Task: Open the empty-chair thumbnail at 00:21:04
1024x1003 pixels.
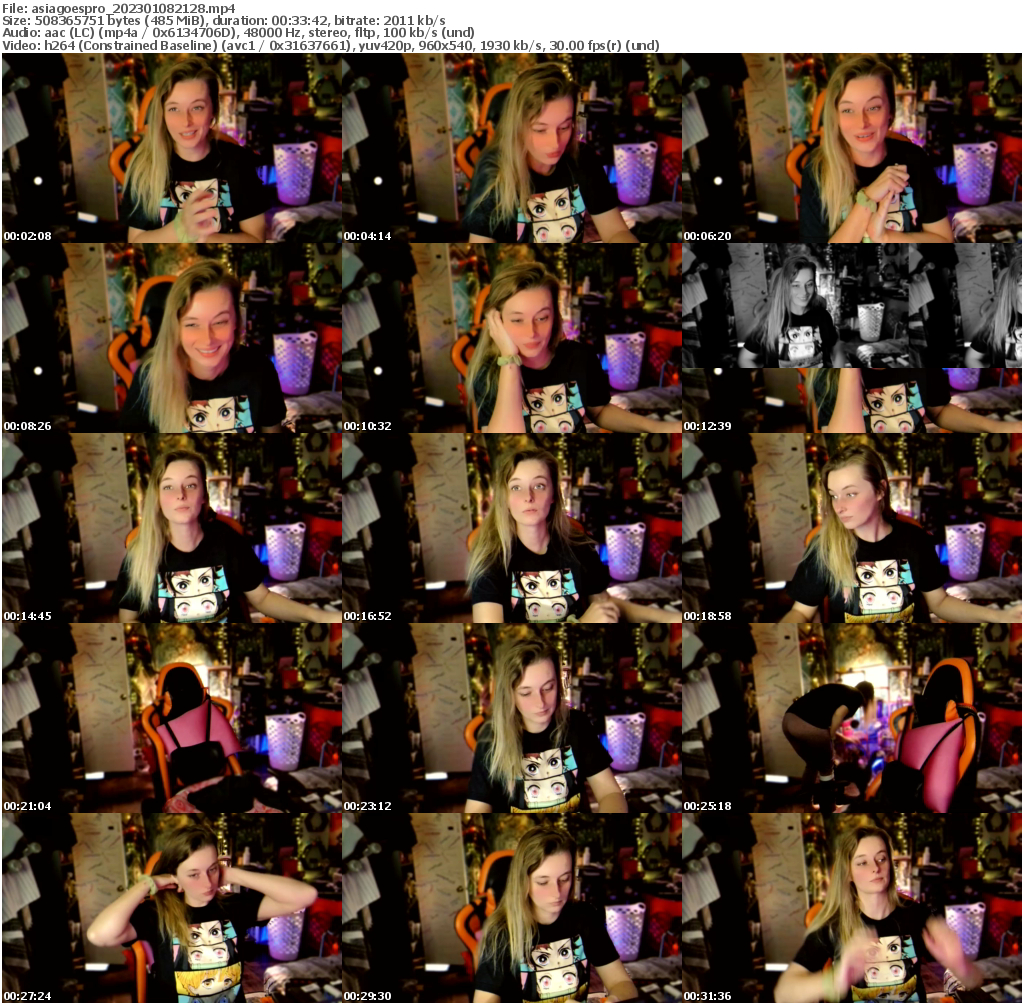Action: click(170, 718)
